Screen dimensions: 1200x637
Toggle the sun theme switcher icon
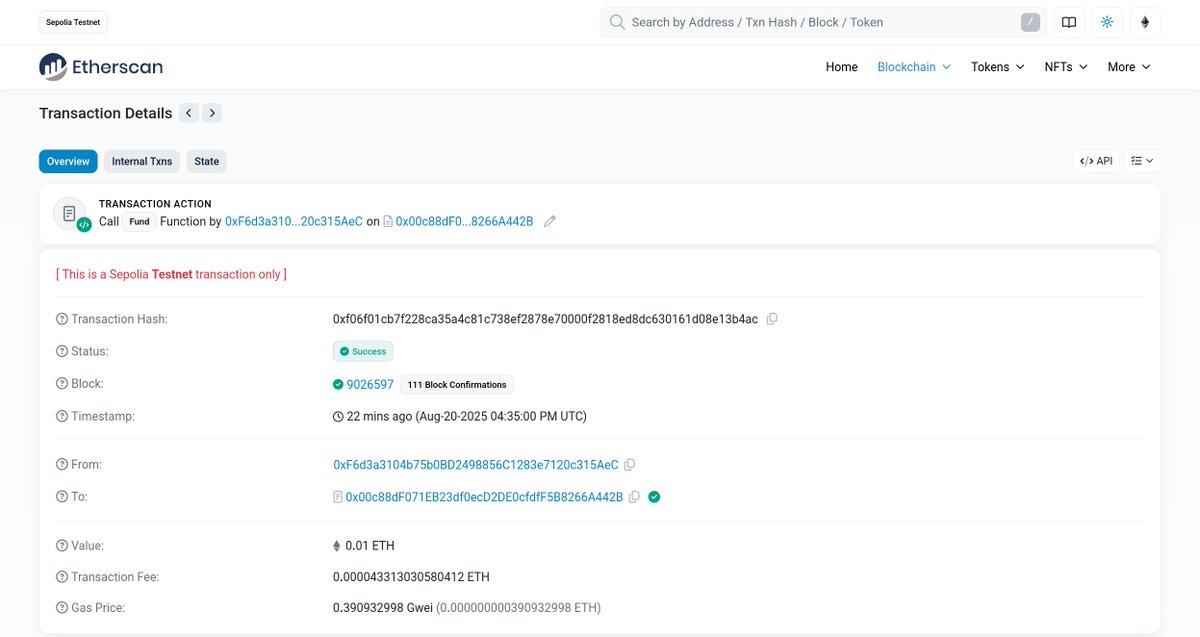coord(1107,22)
